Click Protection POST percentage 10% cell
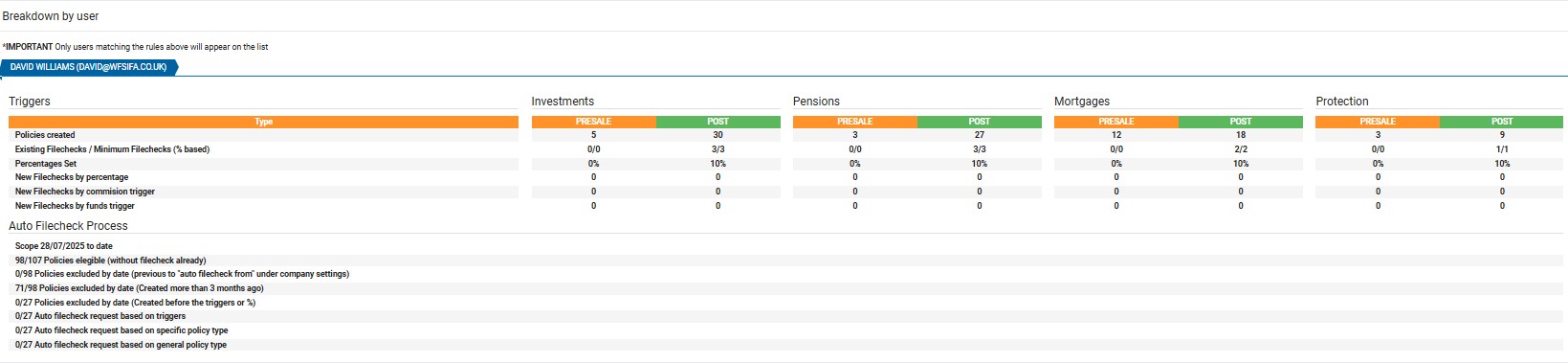 coord(1502,164)
